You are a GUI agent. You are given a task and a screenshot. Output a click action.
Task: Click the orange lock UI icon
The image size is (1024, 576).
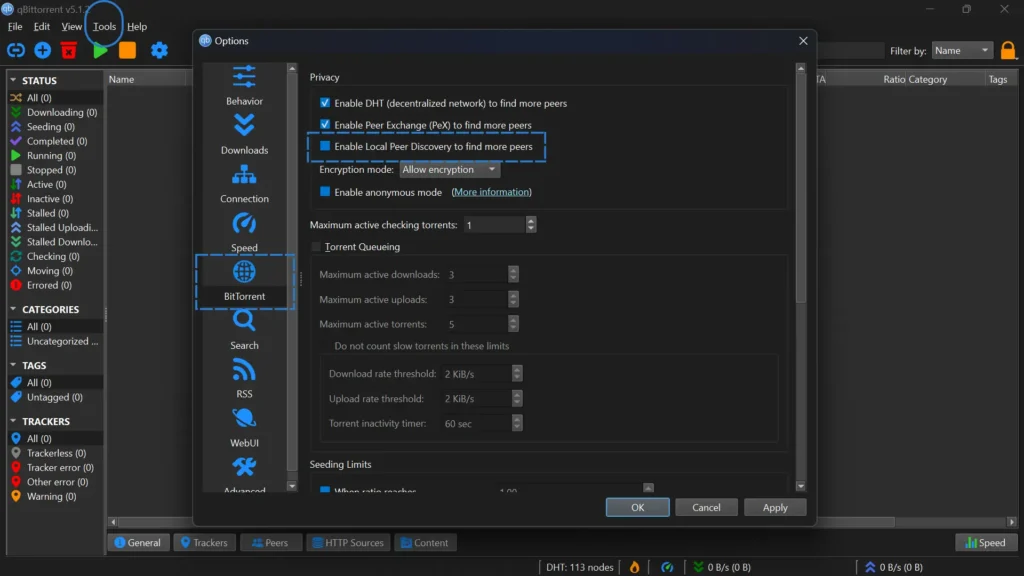pos(1008,50)
